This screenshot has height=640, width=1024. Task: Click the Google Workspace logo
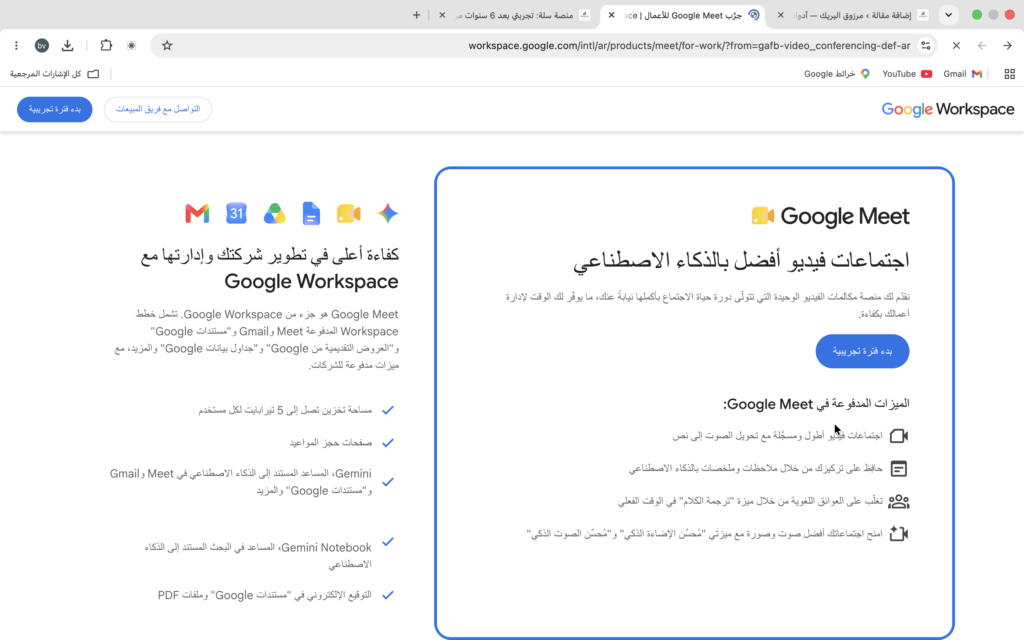[948, 109]
